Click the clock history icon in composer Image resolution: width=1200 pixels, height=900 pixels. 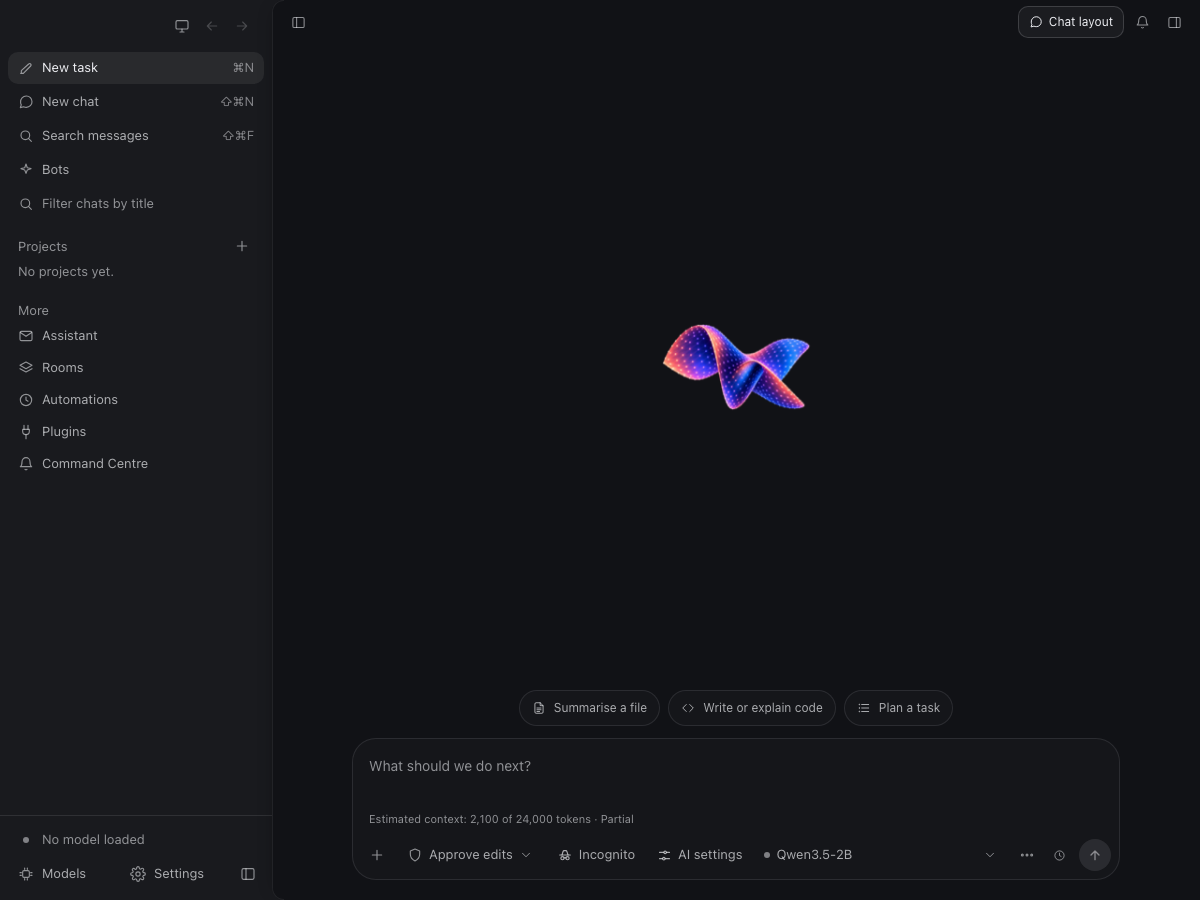pos(1059,855)
